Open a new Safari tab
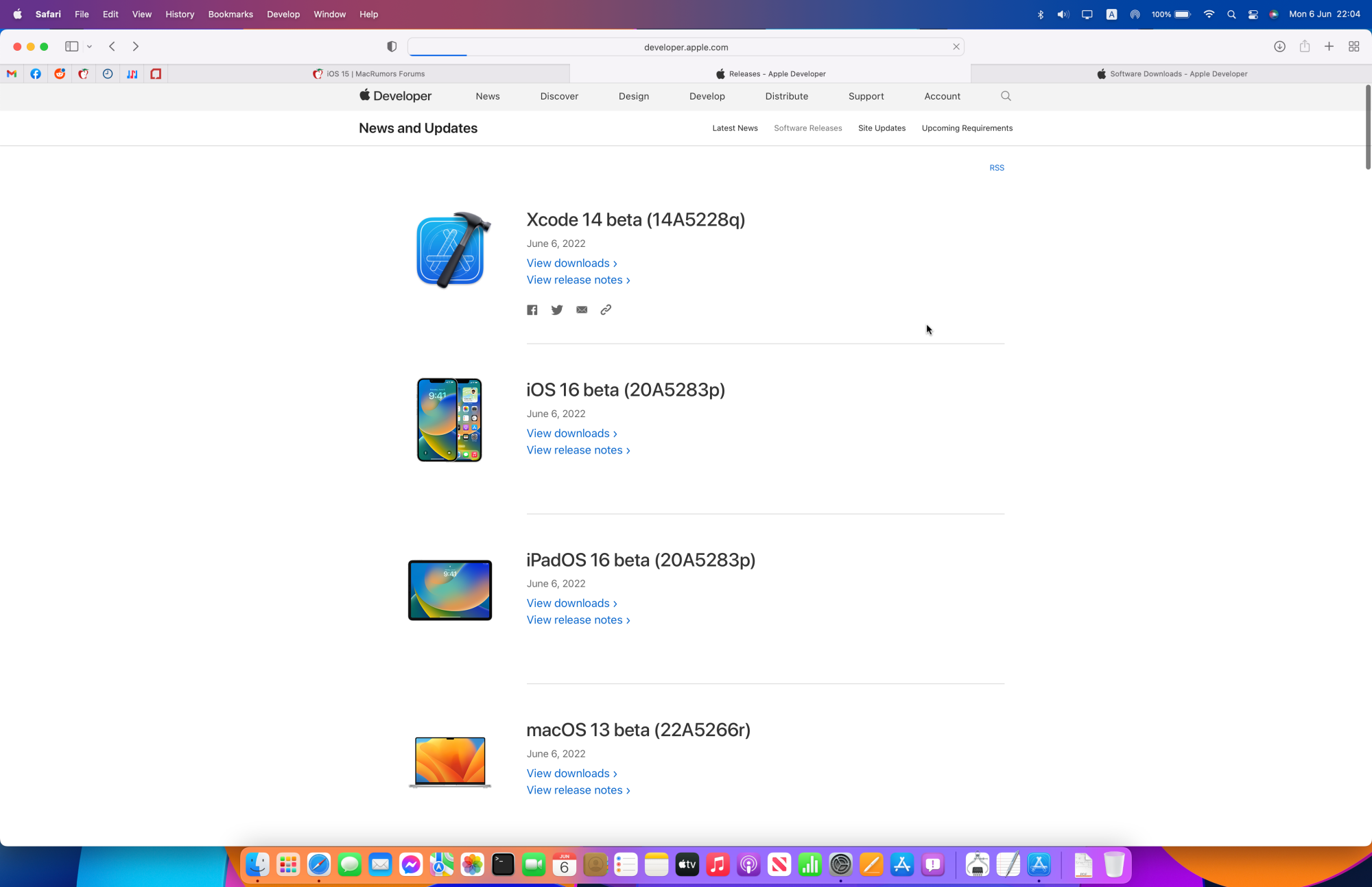Viewport: 1372px width, 887px height. tap(1329, 47)
